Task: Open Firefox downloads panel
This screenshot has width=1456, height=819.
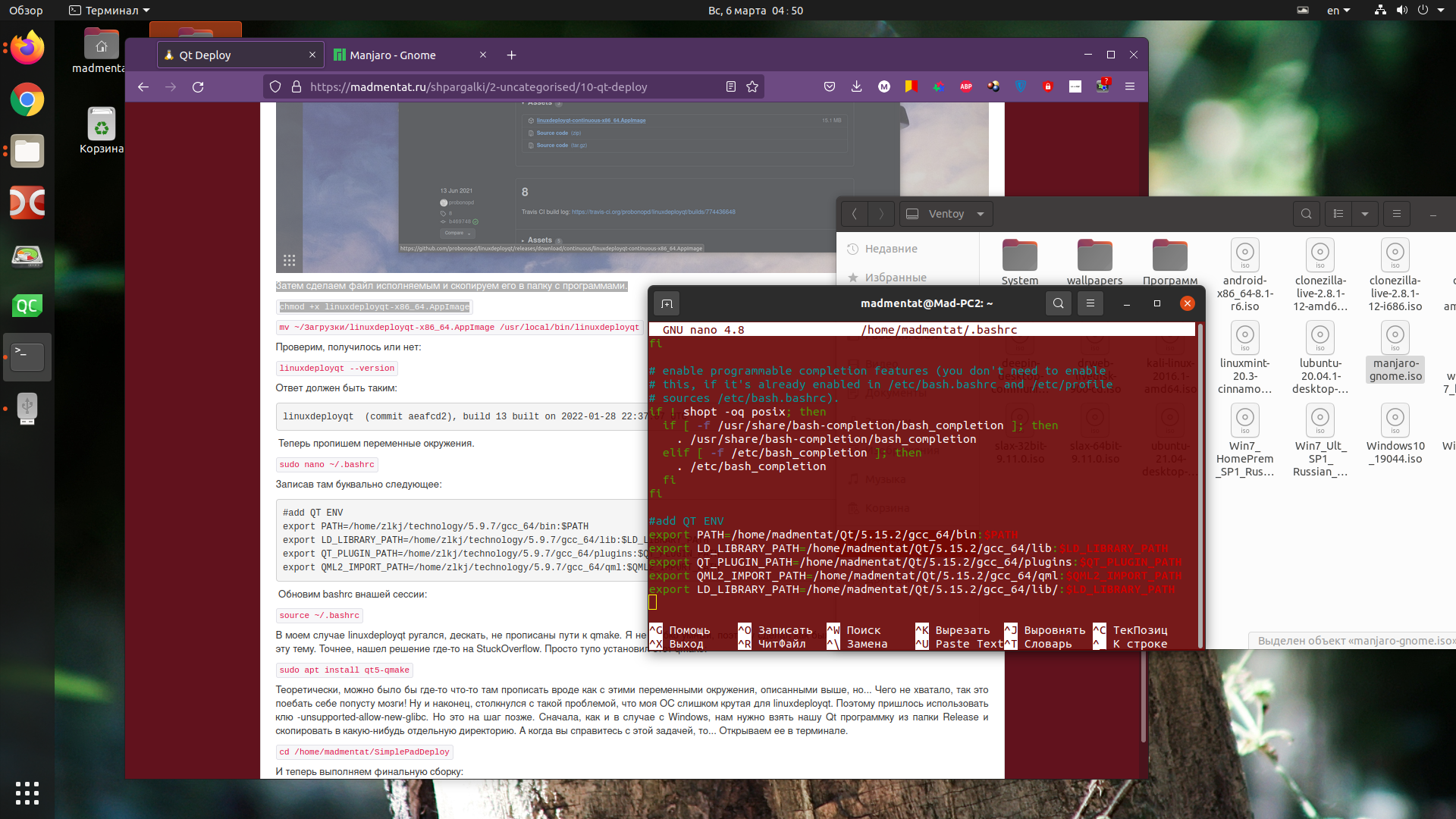Action: (856, 87)
